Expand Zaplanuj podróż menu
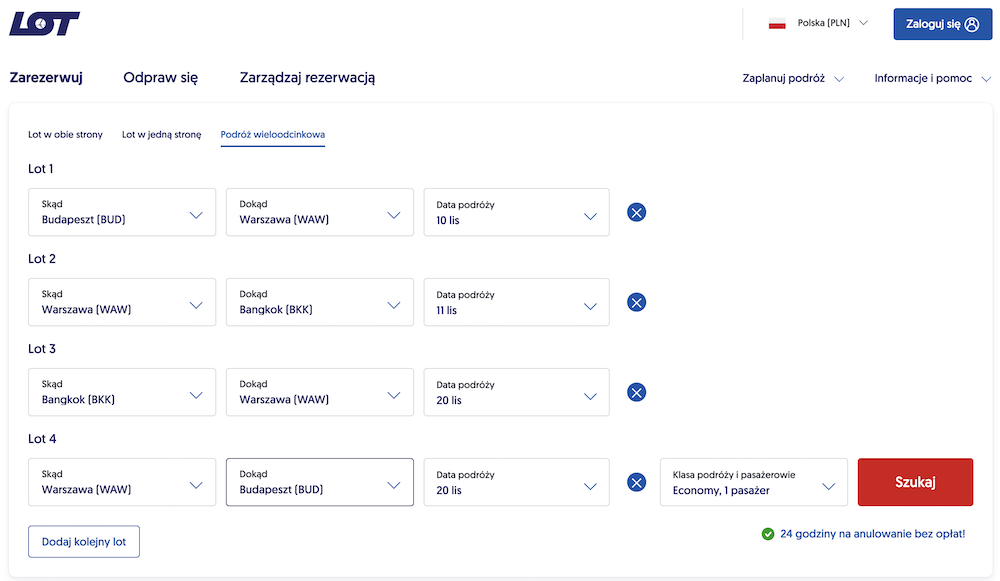Screen dimensions: 1000x581 click(x=793, y=78)
